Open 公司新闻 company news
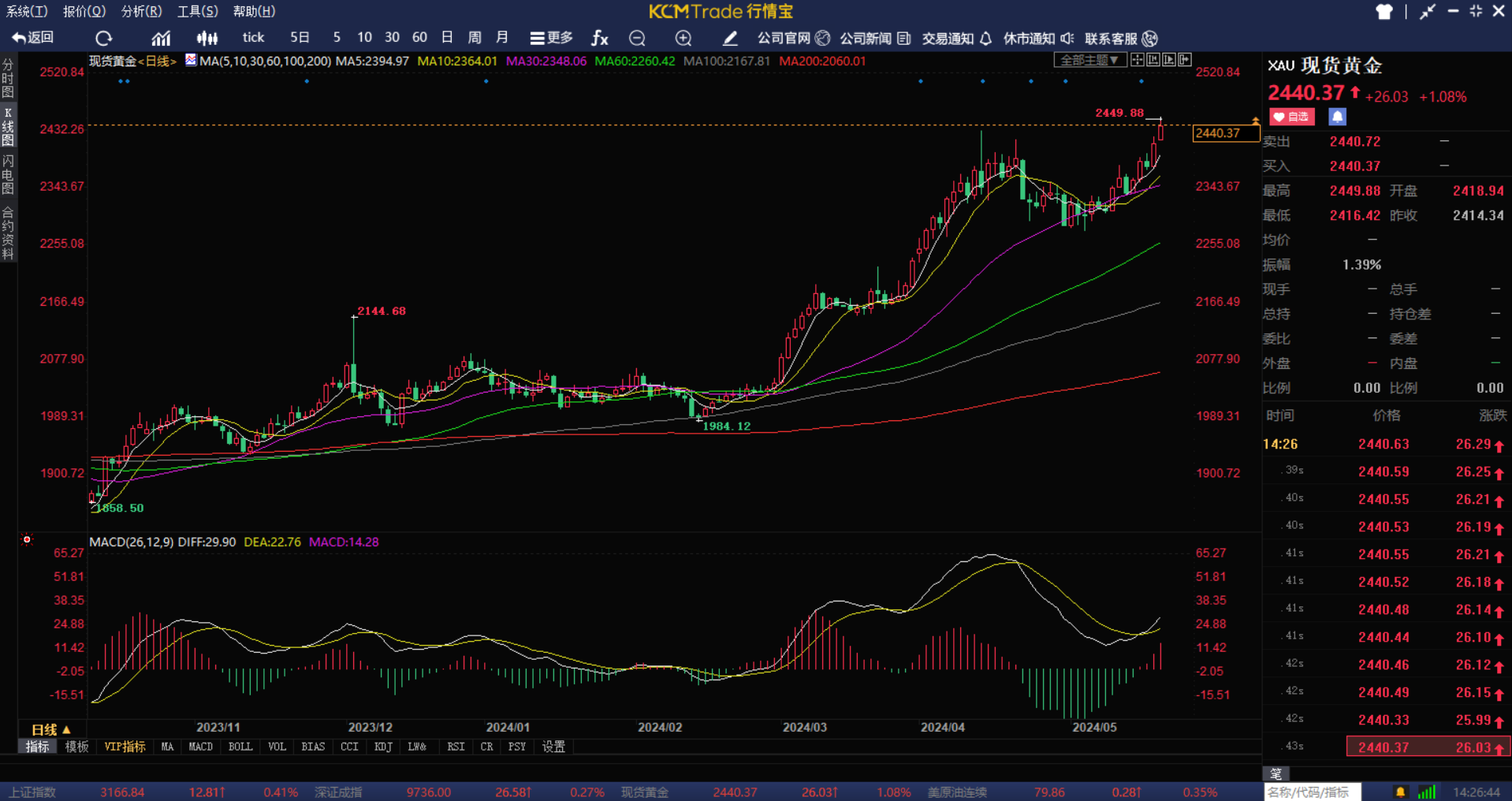 [875, 38]
